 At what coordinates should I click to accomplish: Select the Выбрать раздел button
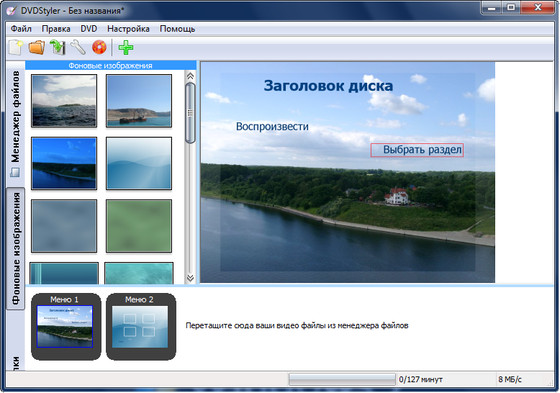coord(417,150)
